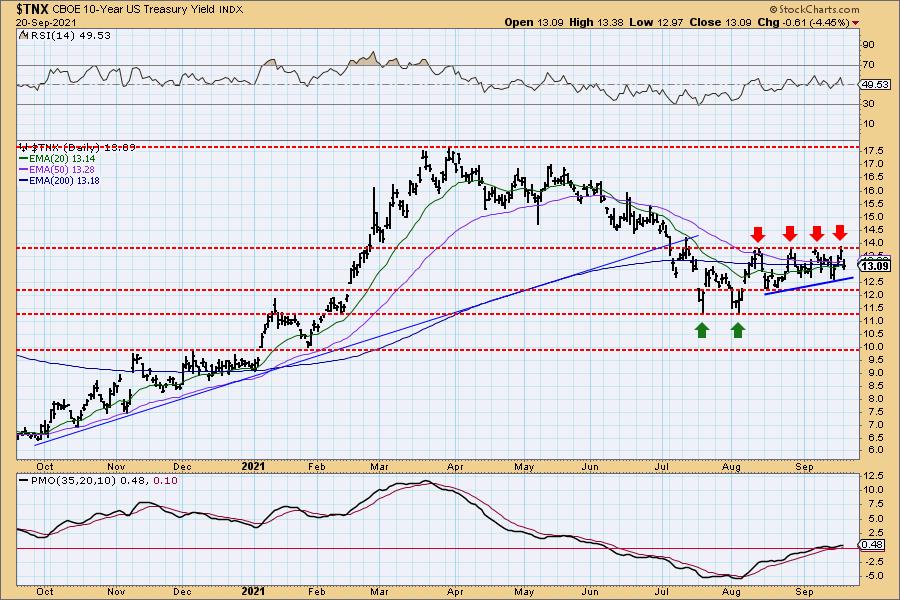Click the 70 level on the RSI axis

[868, 65]
